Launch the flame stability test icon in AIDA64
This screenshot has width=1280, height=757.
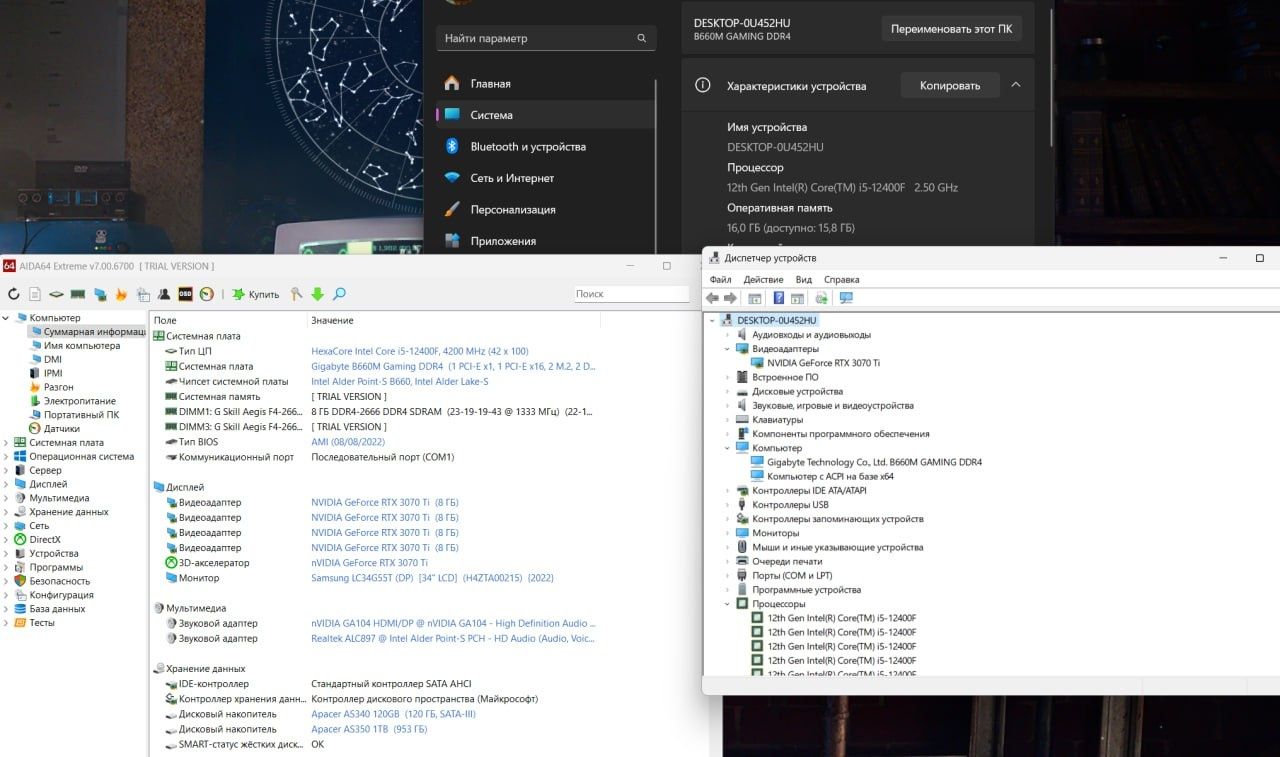tap(121, 294)
